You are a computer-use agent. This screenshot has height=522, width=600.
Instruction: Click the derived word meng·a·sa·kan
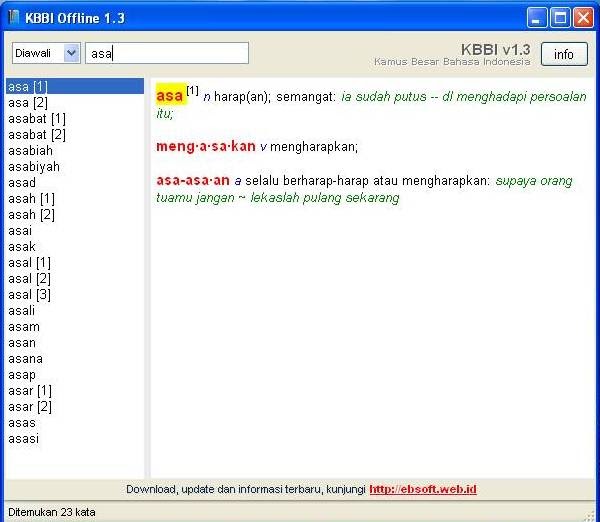[x=205, y=146]
